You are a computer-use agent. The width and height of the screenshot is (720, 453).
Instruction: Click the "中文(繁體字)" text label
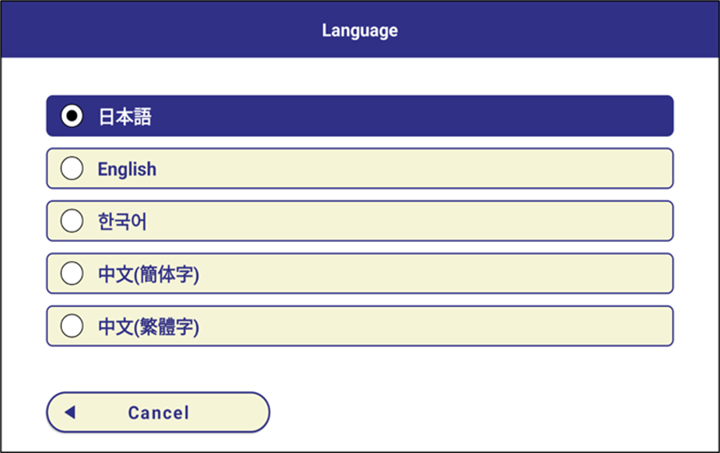coord(148,326)
